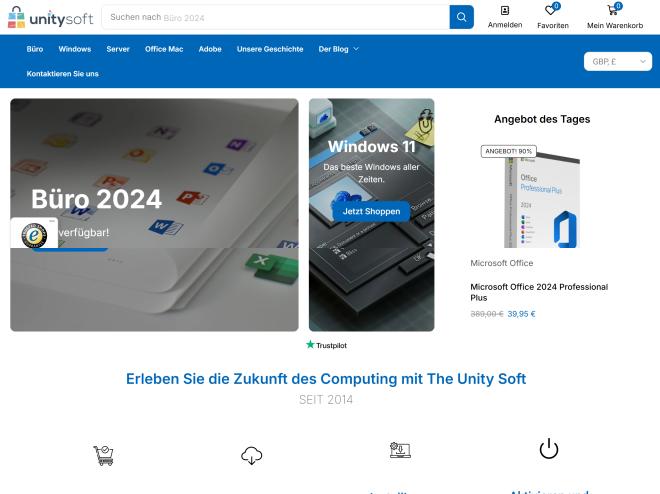Click the Trusted Shops badge
The image size is (660, 494).
(34, 234)
